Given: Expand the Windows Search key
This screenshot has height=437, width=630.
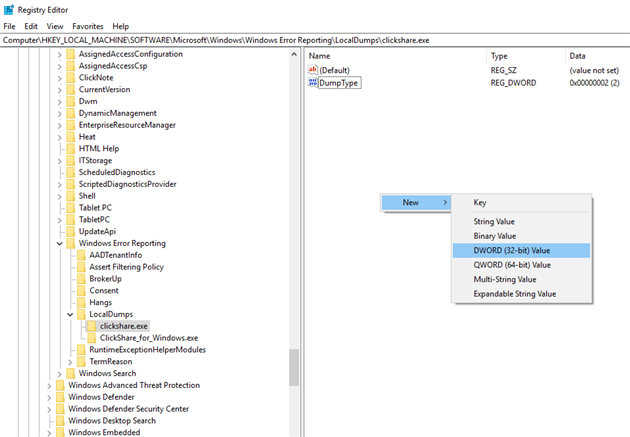Looking at the screenshot, I should coord(59,374).
